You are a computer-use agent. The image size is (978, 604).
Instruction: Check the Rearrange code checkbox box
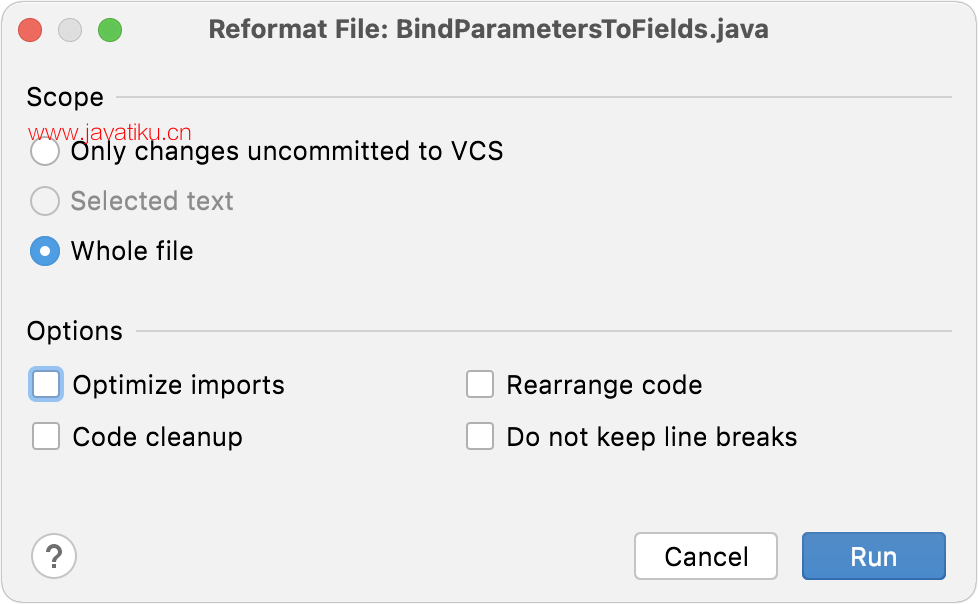pos(480,384)
